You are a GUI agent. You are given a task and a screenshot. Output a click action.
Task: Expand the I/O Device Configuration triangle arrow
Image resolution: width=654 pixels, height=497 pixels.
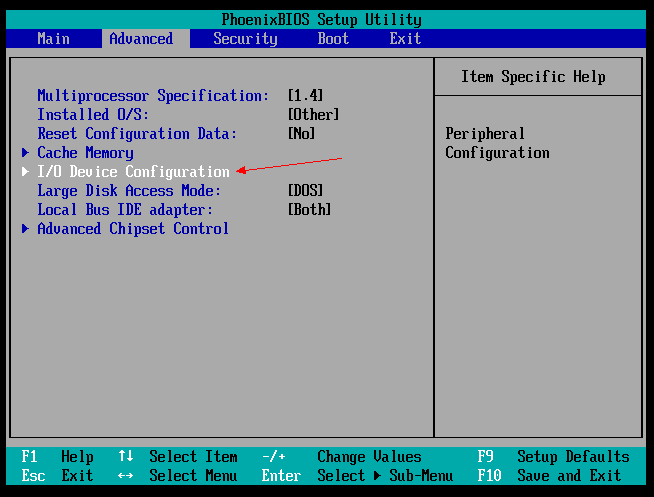pyautogui.click(x=25, y=171)
